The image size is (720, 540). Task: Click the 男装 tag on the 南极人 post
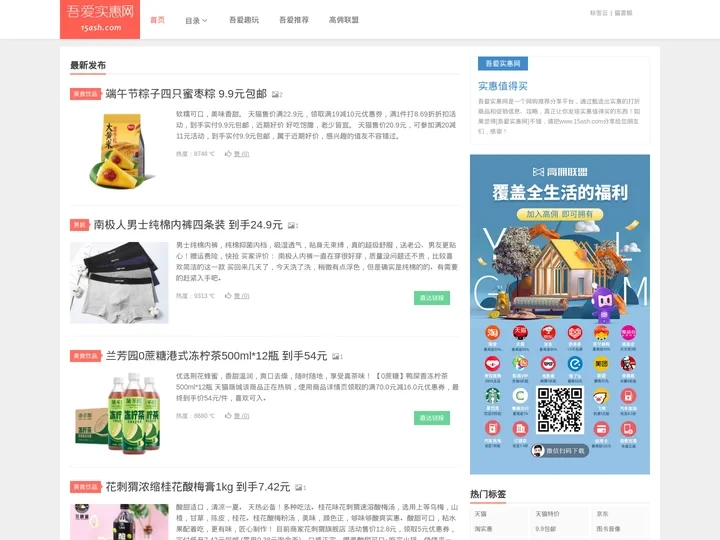pyautogui.click(x=79, y=225)
